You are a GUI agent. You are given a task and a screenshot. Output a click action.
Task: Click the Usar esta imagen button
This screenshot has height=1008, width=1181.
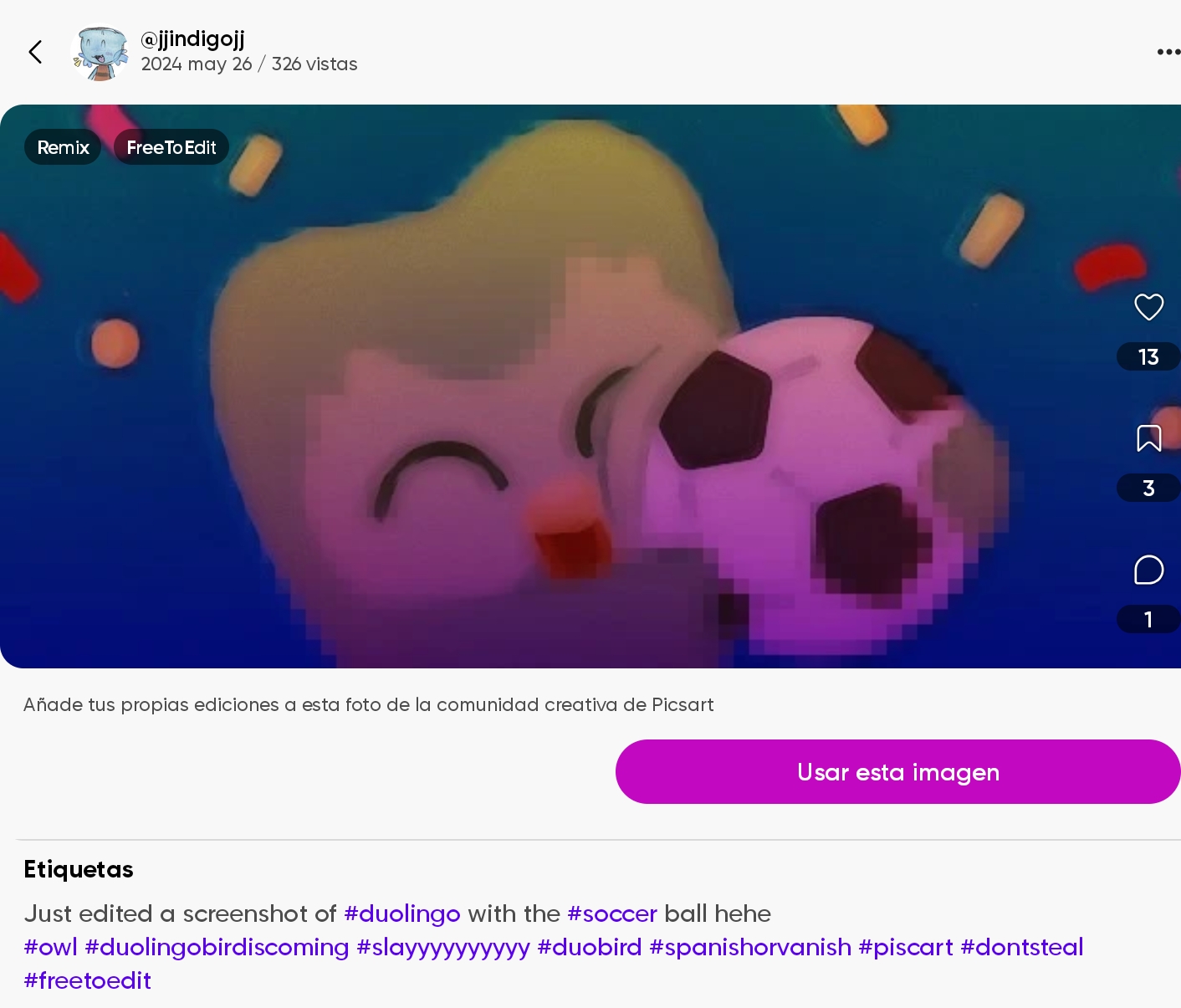[x=898, y=771]
